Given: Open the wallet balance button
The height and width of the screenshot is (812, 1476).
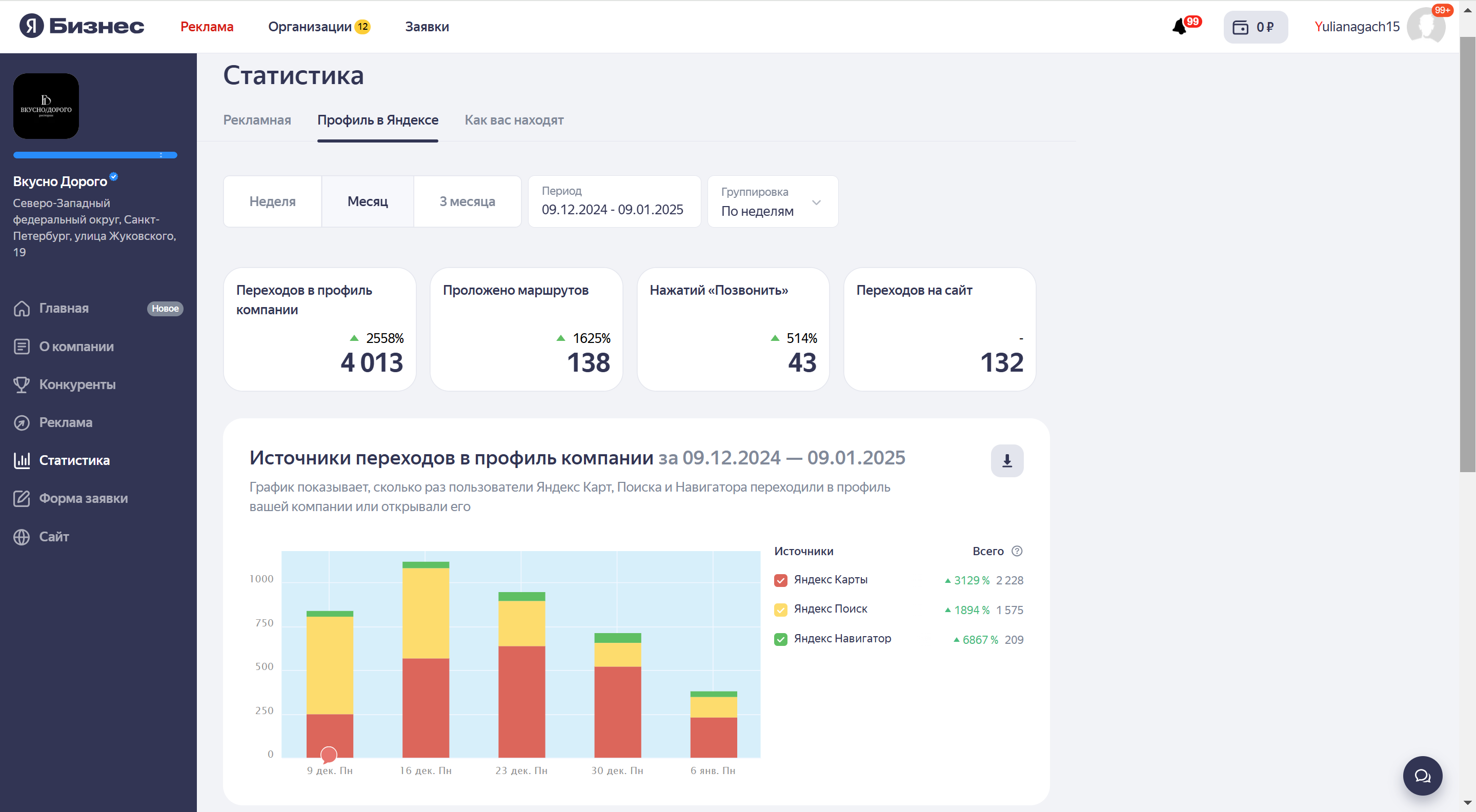Looking at the screenshot, I should [x=1255, y=27].
